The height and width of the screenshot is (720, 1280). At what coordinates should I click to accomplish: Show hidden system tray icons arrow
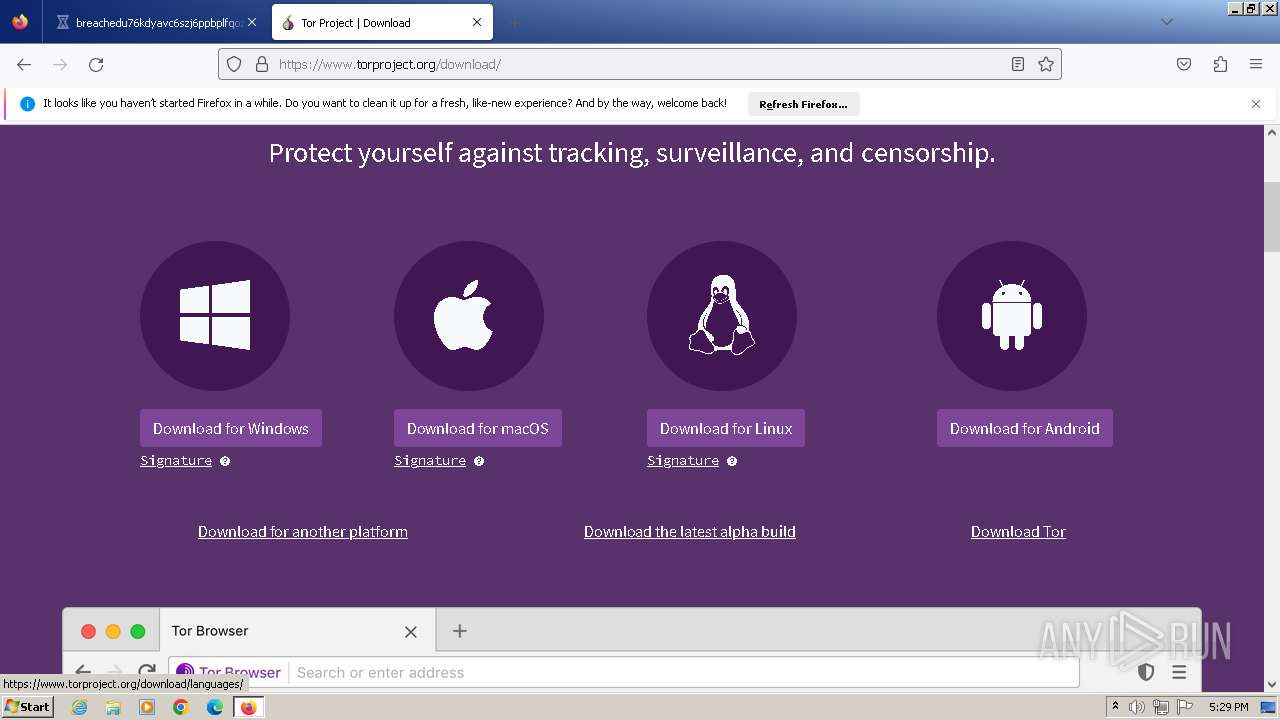pos(1115,707)
